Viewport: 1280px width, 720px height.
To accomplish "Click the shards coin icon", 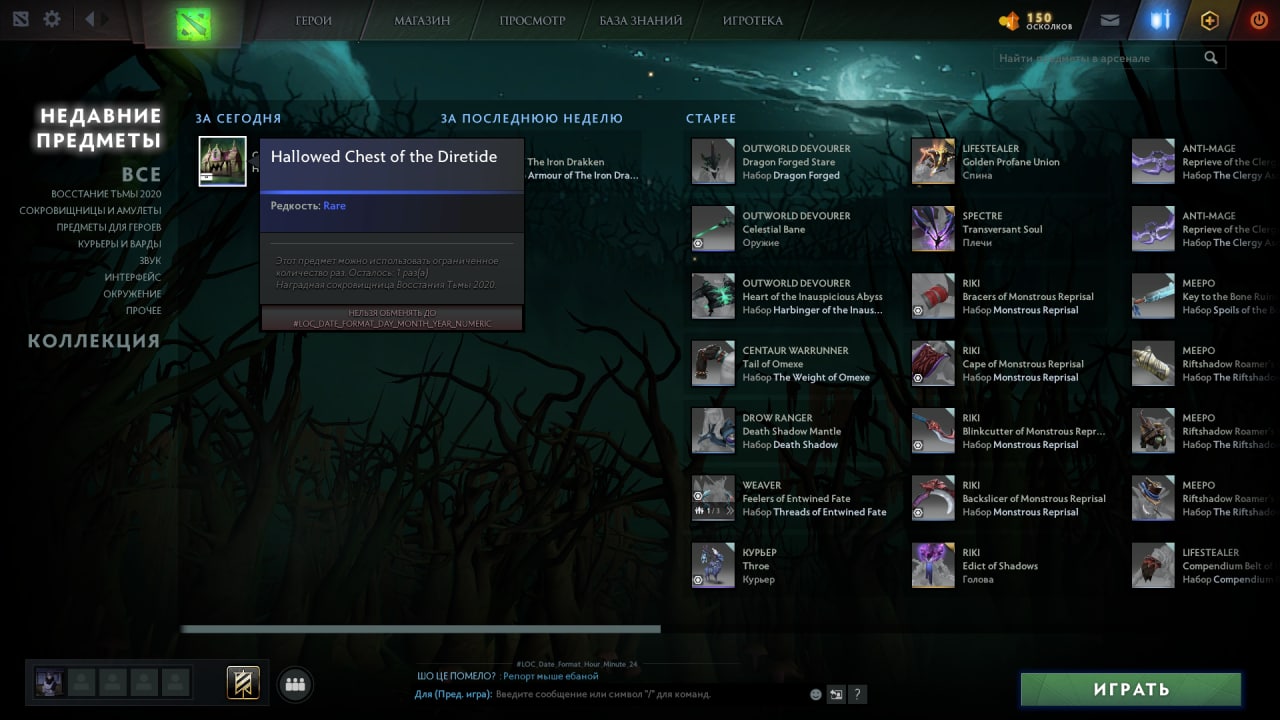I will point(1009,20).
